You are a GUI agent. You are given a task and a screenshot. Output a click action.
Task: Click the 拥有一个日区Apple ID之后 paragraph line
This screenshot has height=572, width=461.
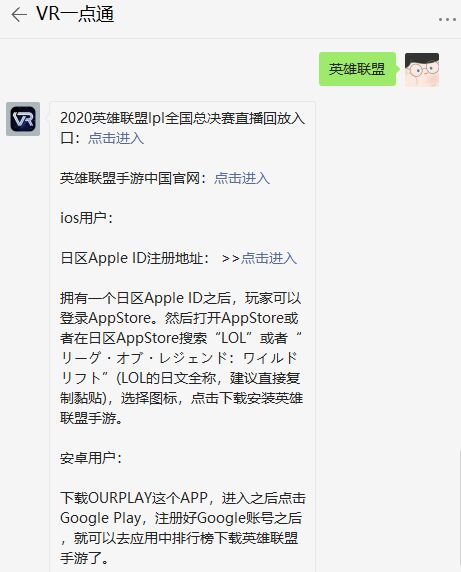pyautogui.click(x=181, y=298)
